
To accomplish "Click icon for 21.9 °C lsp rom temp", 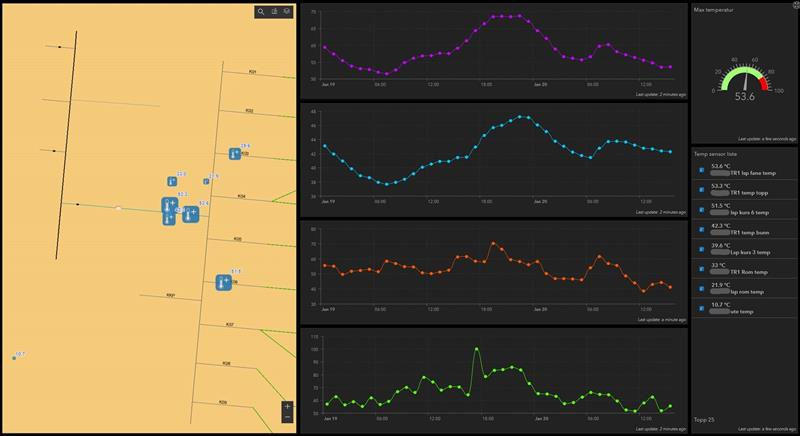I will tap(702, 289).
